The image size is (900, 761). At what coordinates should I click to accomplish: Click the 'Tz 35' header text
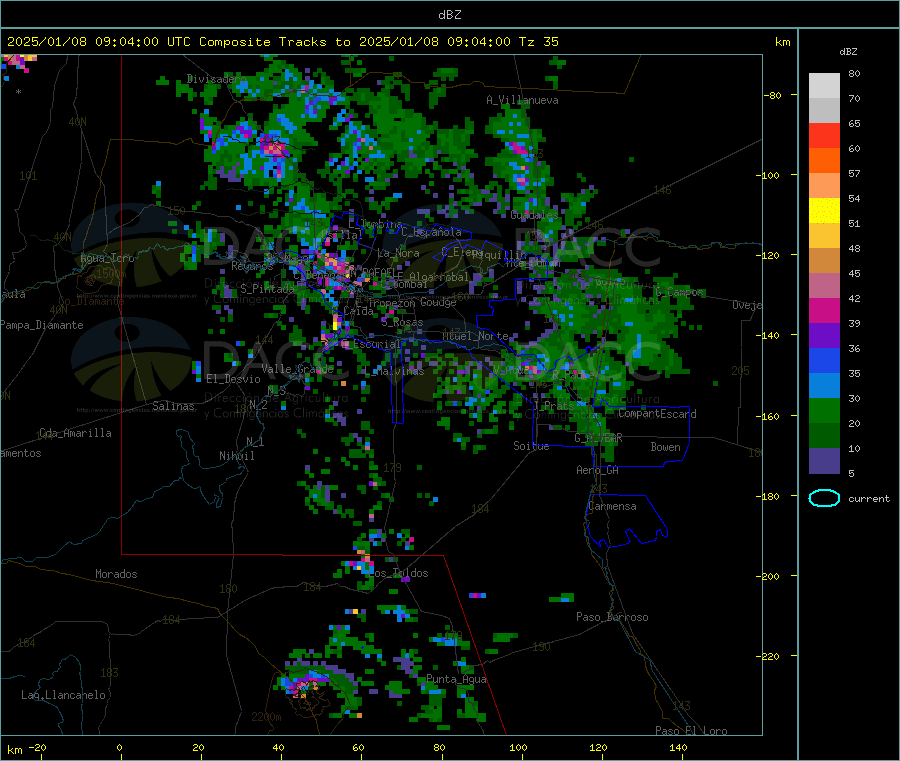[538, 42]
